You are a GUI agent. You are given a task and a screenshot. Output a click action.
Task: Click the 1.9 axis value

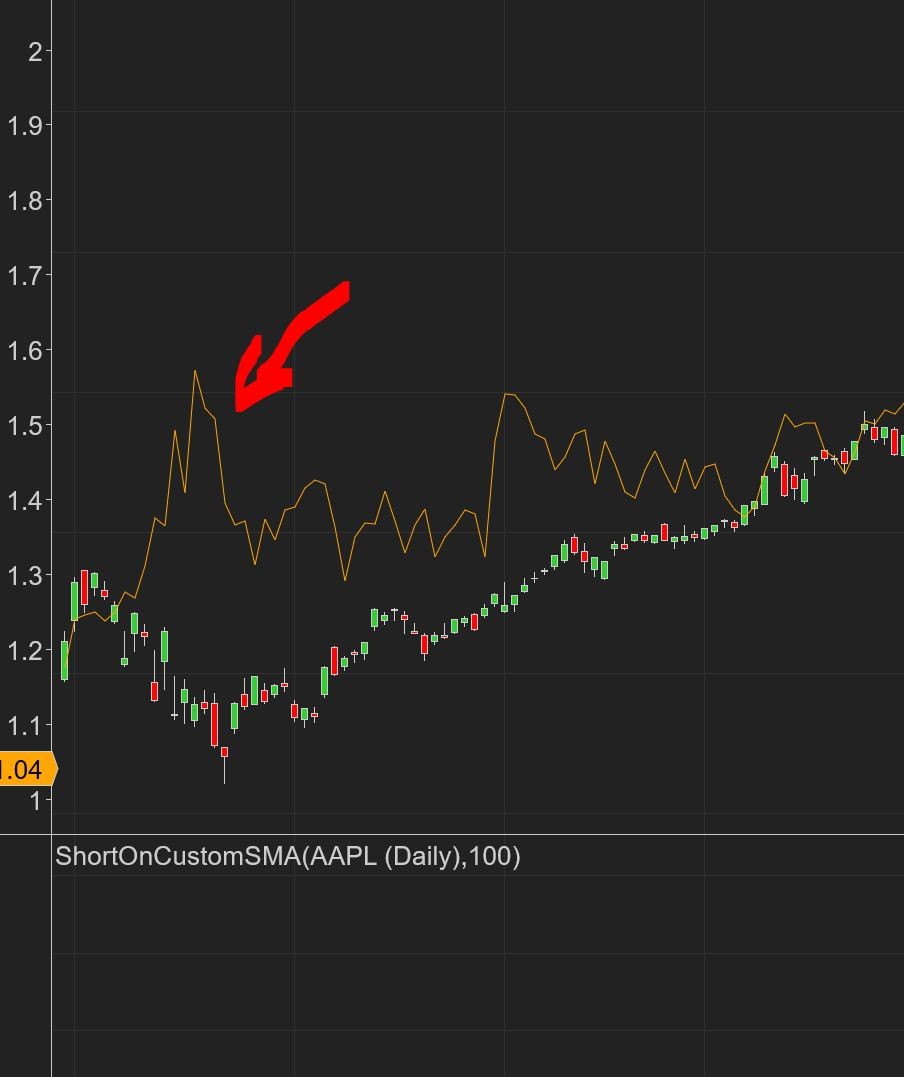[25, 126]
